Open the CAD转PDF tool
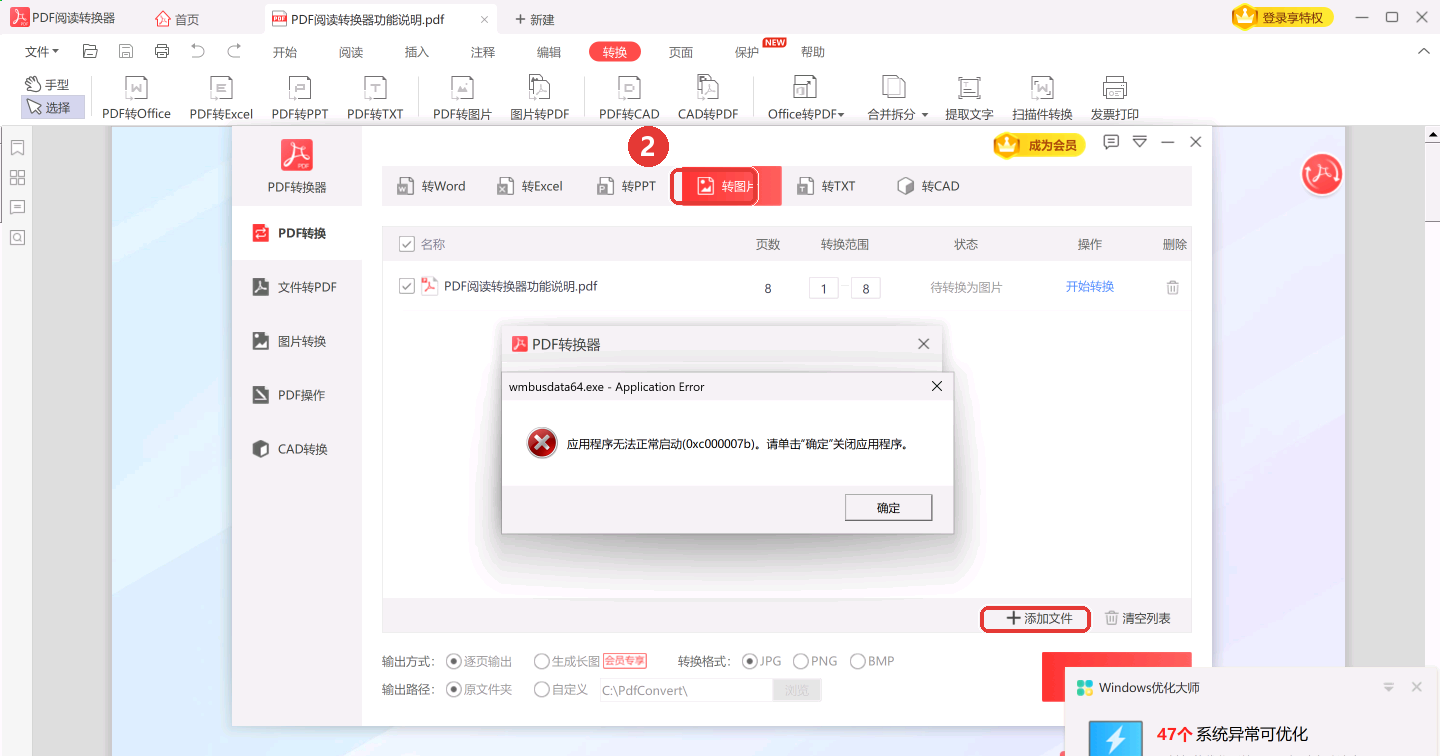The width and height of the screenshot is (1440, 756). pos(708,98)
